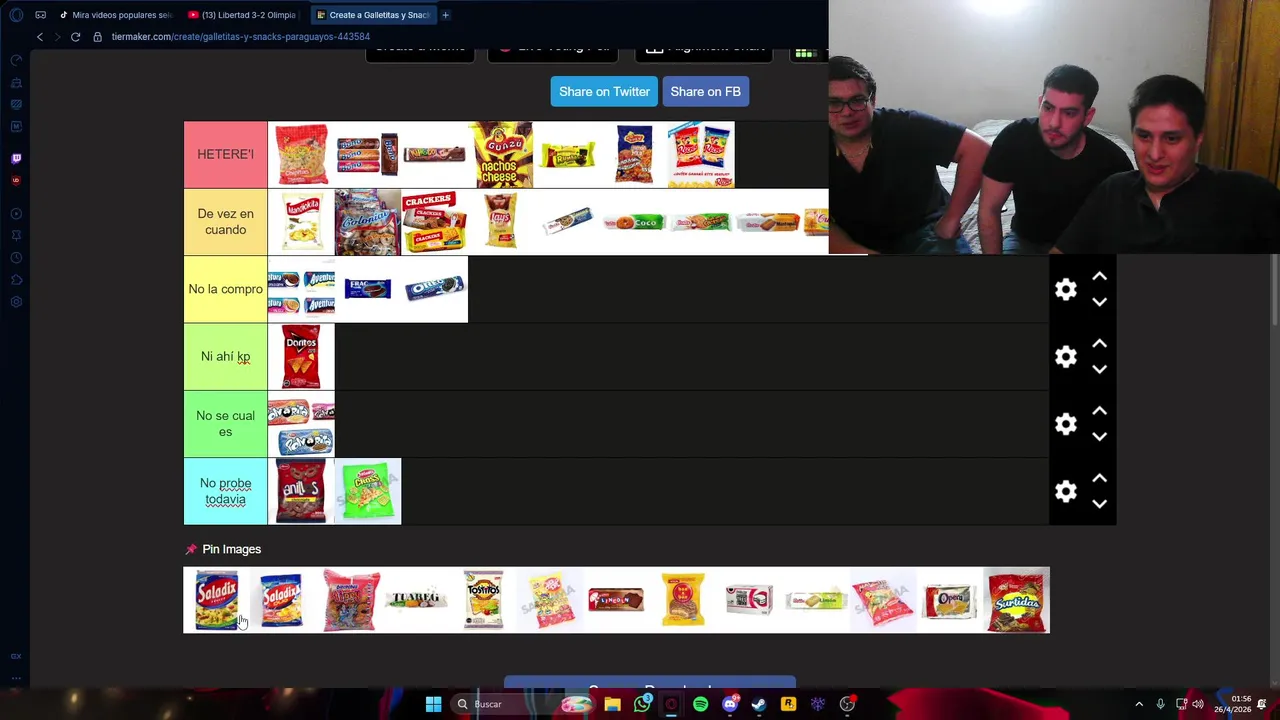This screenshot has width=1280, height=720.
Task: Pick the Opera wafer image in tray
Action: 950,601
